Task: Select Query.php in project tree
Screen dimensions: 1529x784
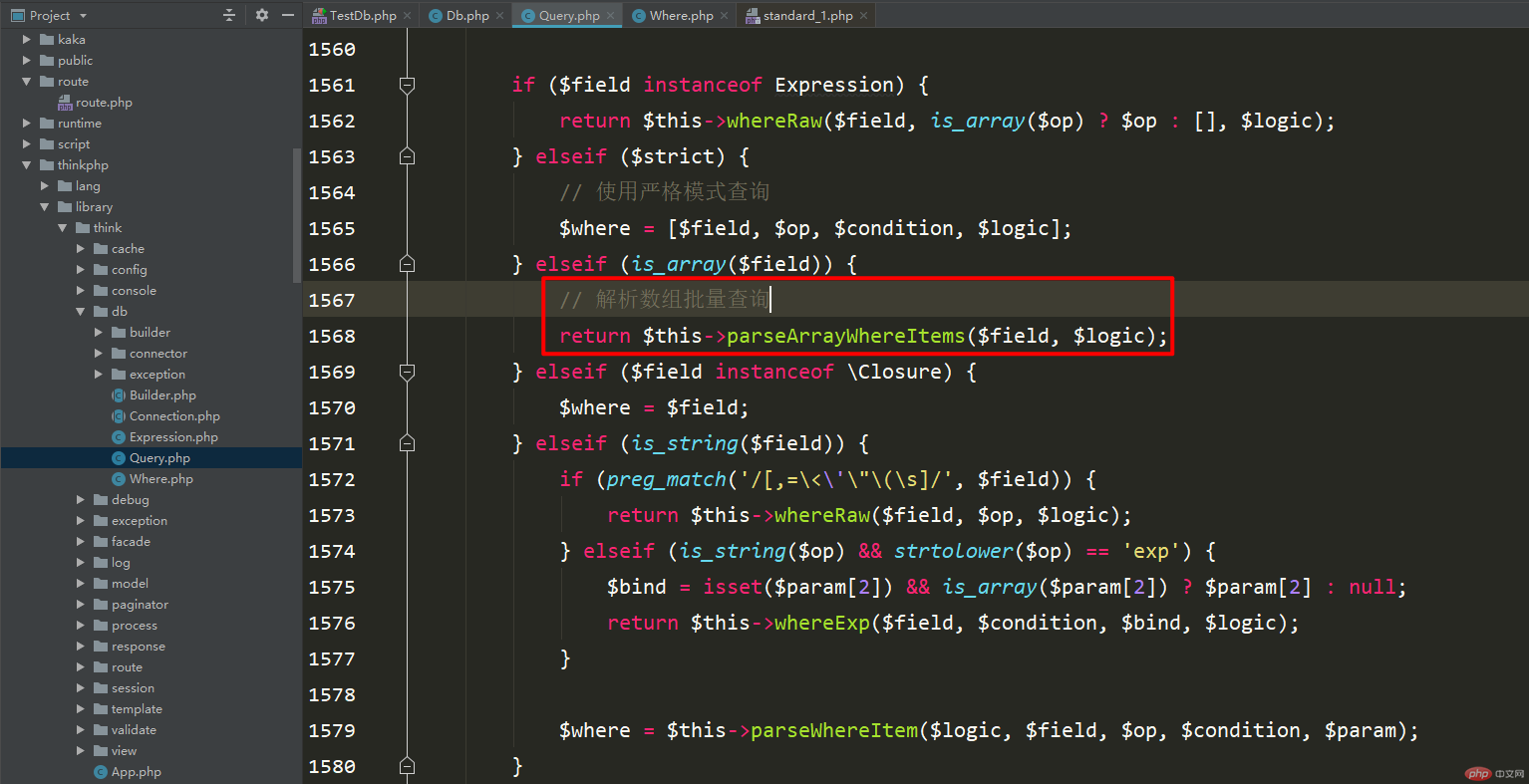Action: coord(159,458)
